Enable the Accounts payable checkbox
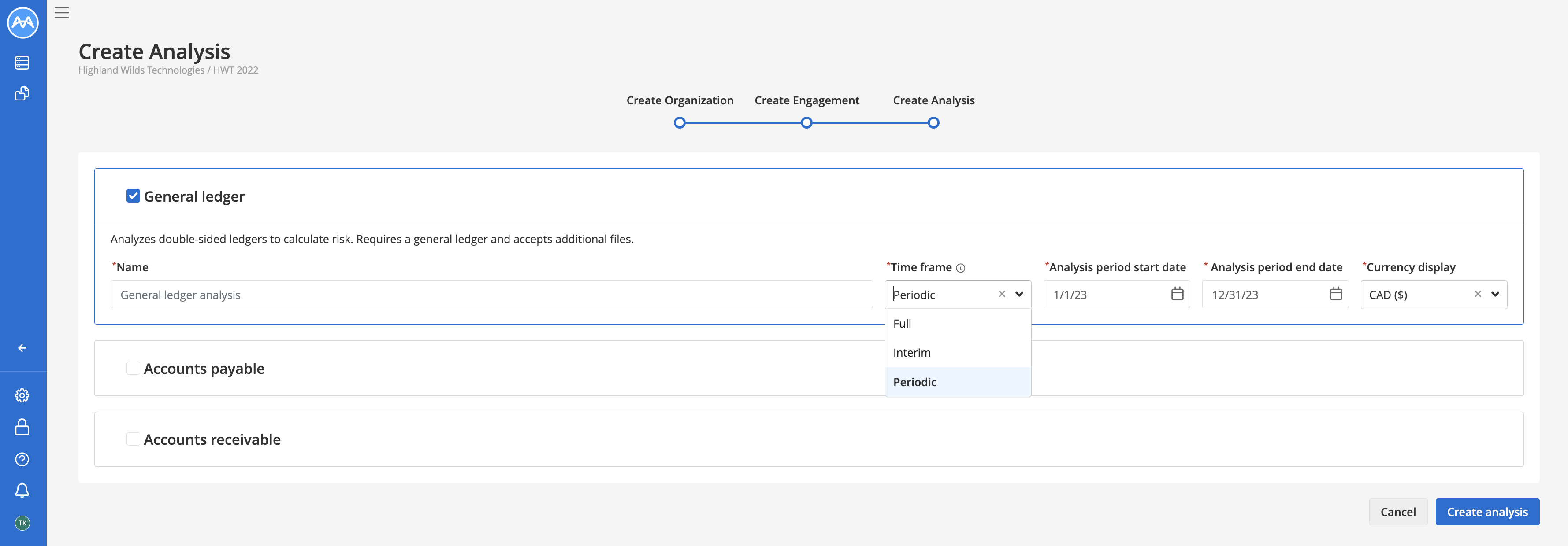The image size is (1568, 546). point(133,368)
